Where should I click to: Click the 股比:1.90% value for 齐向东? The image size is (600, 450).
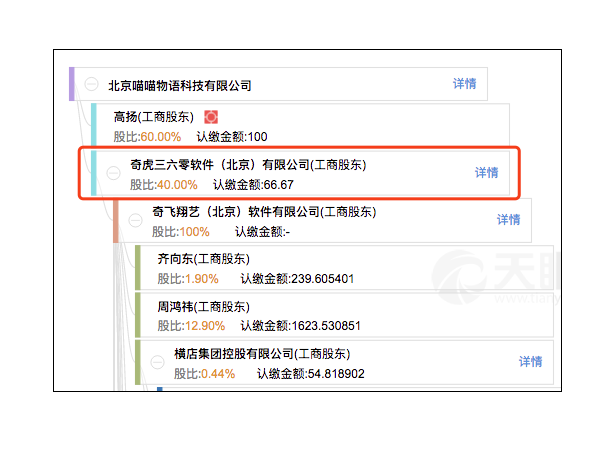pos(188,279)
